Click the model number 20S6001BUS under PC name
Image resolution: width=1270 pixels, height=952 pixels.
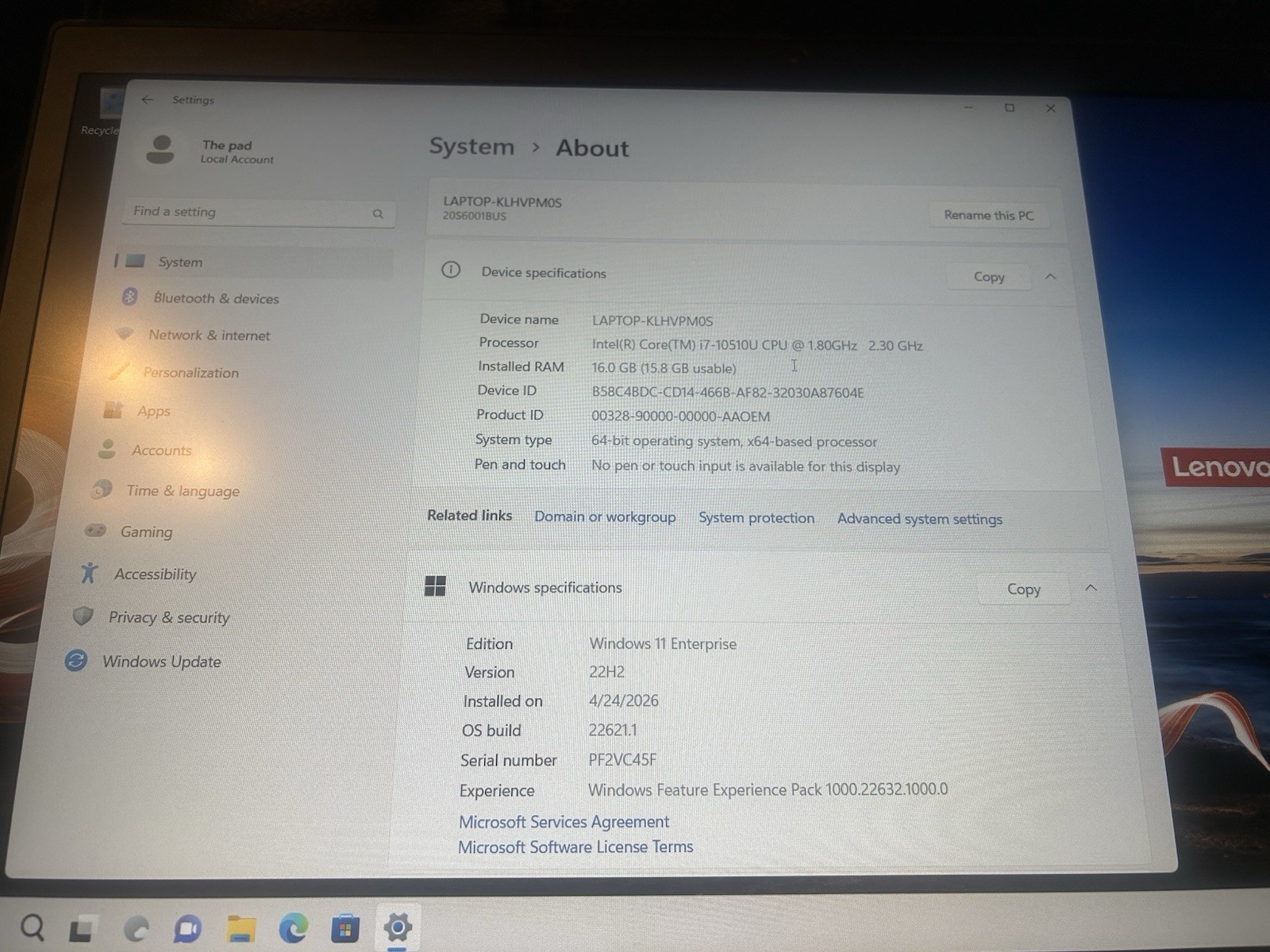pos(474,216)
